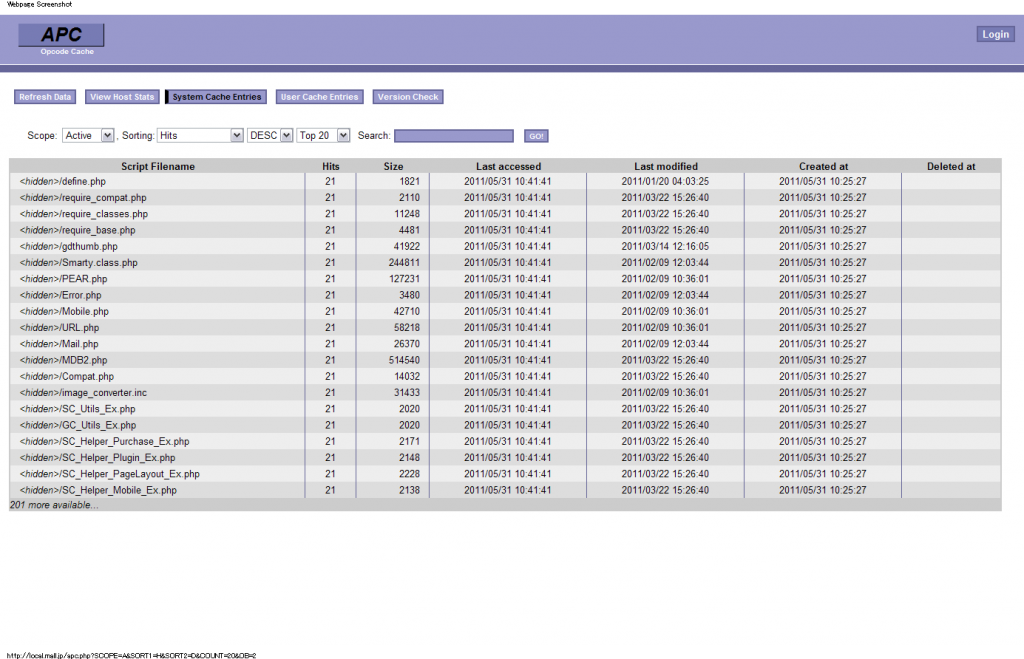This screenshot has height=659, width=1024.
Task: Expand the Sorting dropdown showing Hits
Action: [200, 135]
